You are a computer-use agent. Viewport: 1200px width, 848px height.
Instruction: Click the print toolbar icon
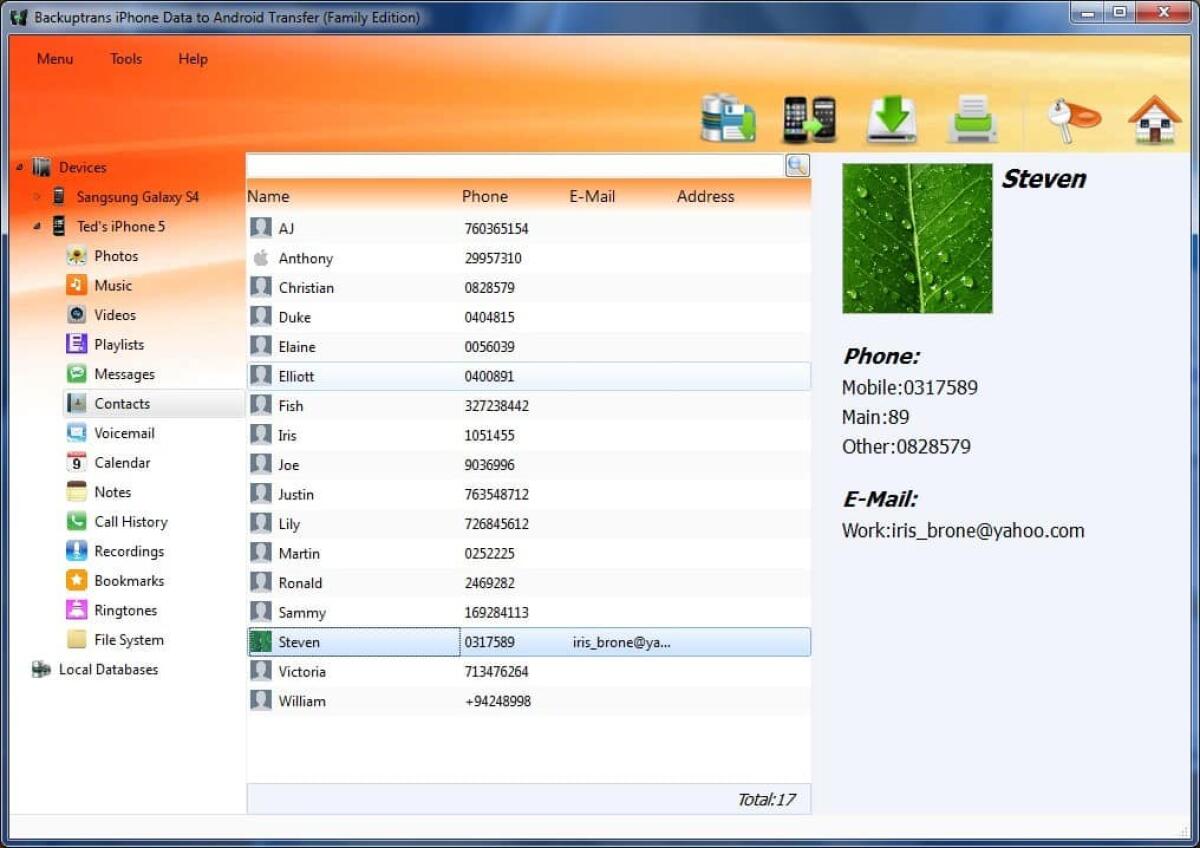972,117
